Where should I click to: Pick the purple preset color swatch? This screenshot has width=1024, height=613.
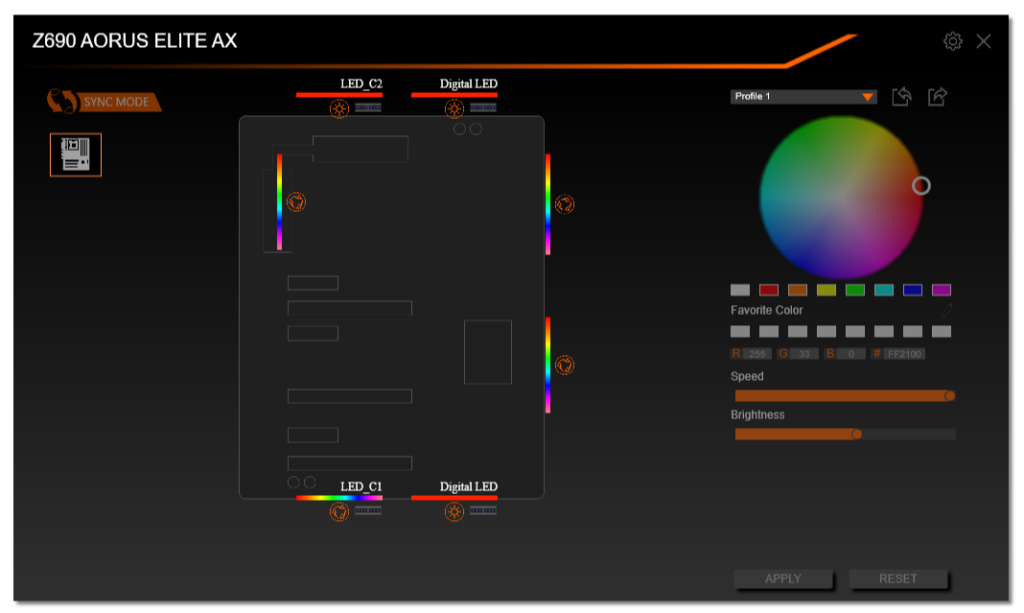tap(941, 290)
